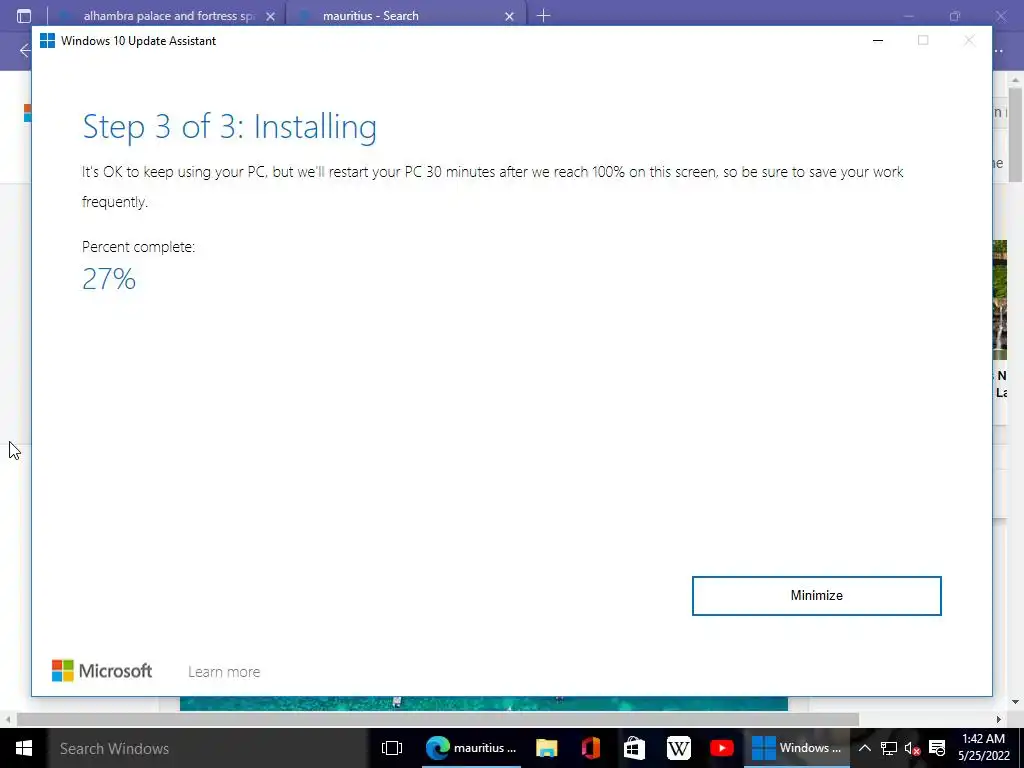Viewport: 1024px width, 768px height.
Task: Click the 27% percent complete value
Action: [109, 279]
